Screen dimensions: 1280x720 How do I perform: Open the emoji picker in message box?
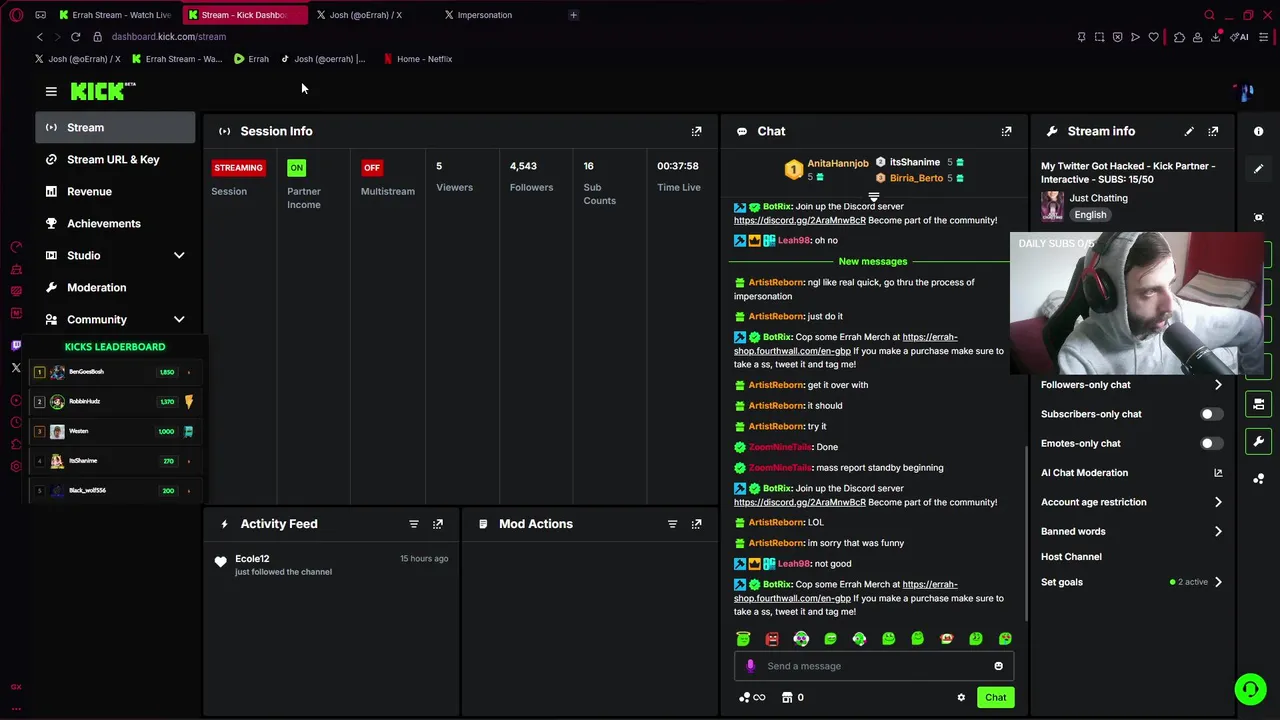[998, 666]
